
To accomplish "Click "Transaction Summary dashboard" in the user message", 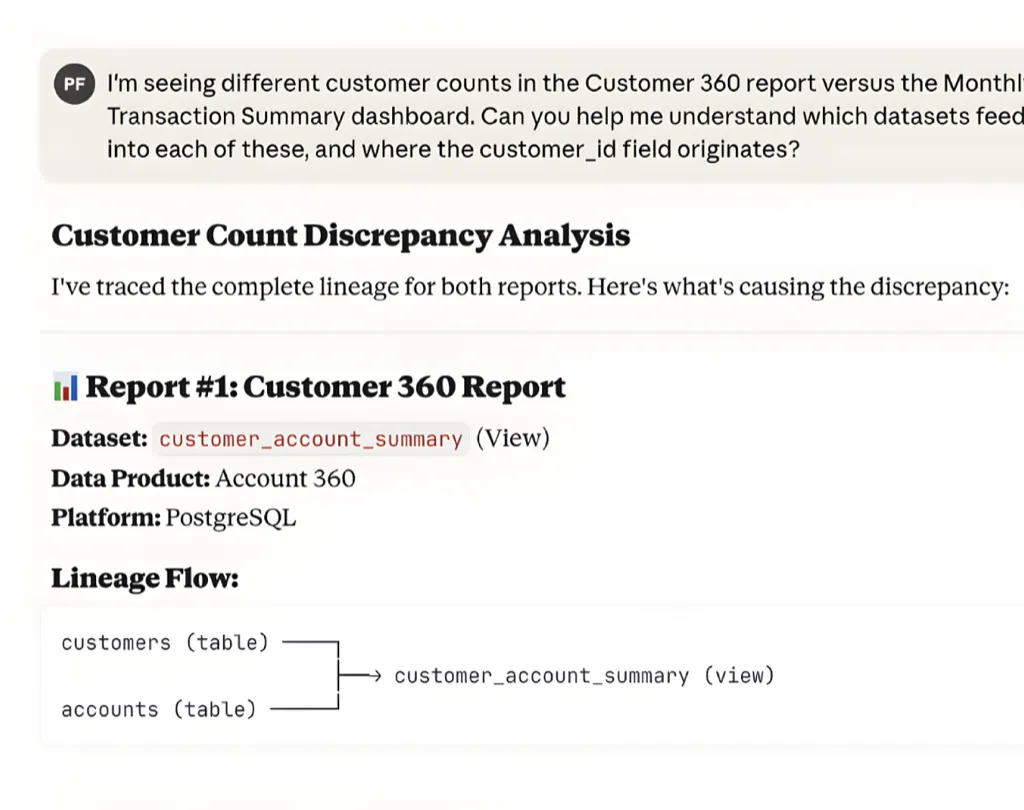I will tap(288, 116).
